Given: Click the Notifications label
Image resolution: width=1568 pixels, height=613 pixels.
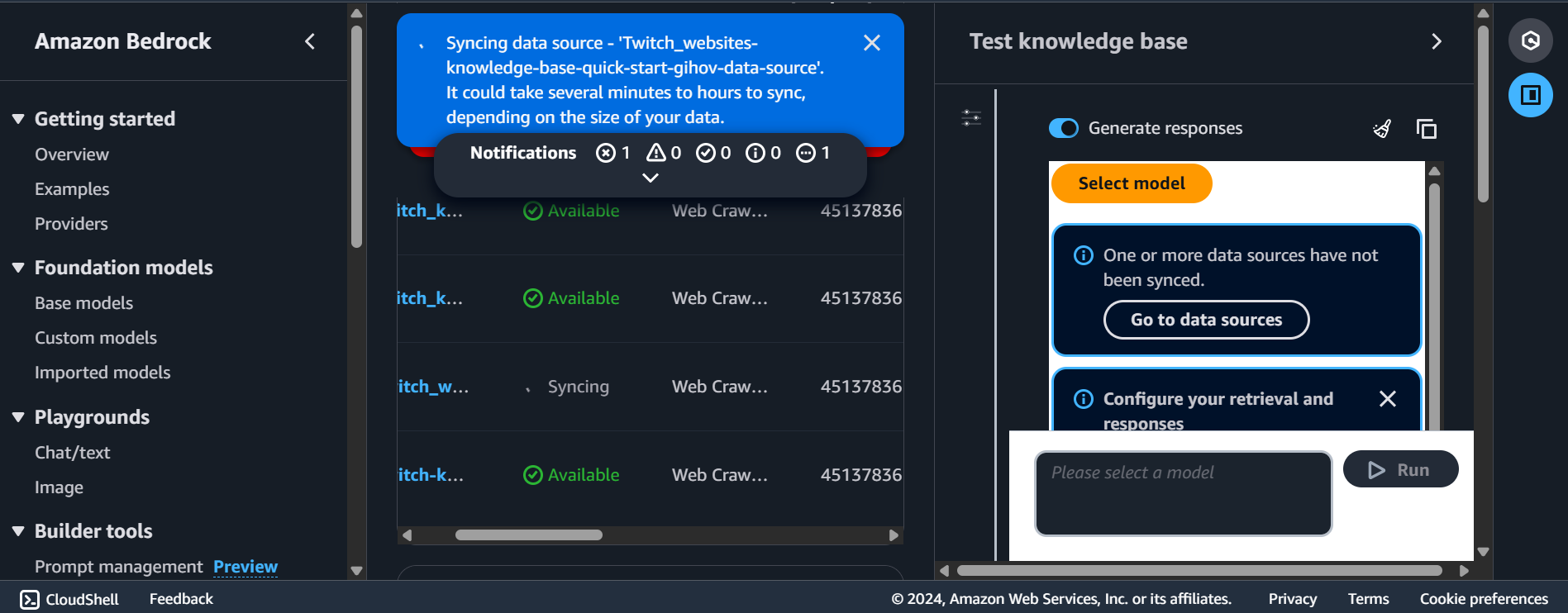Looking at the screenshot, I should tap(523, 153).
